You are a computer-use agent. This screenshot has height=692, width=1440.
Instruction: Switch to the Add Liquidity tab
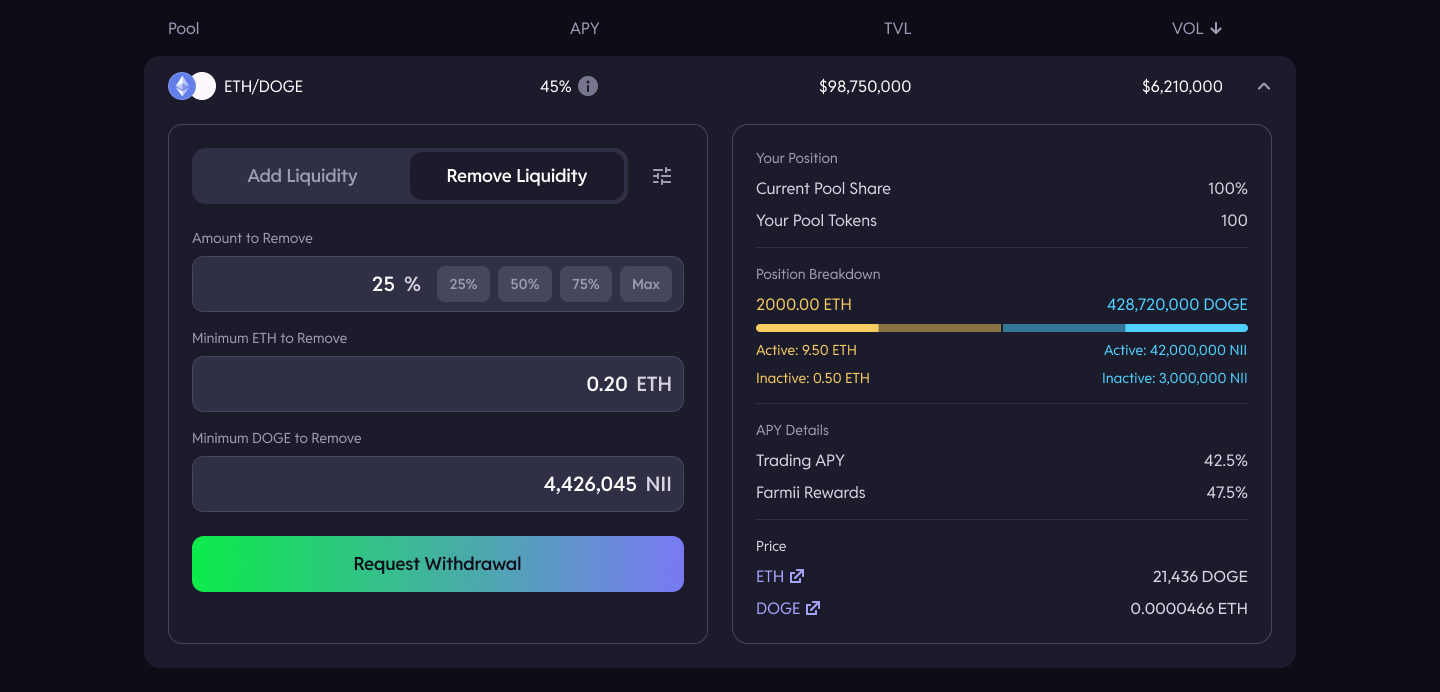[302, 176]
